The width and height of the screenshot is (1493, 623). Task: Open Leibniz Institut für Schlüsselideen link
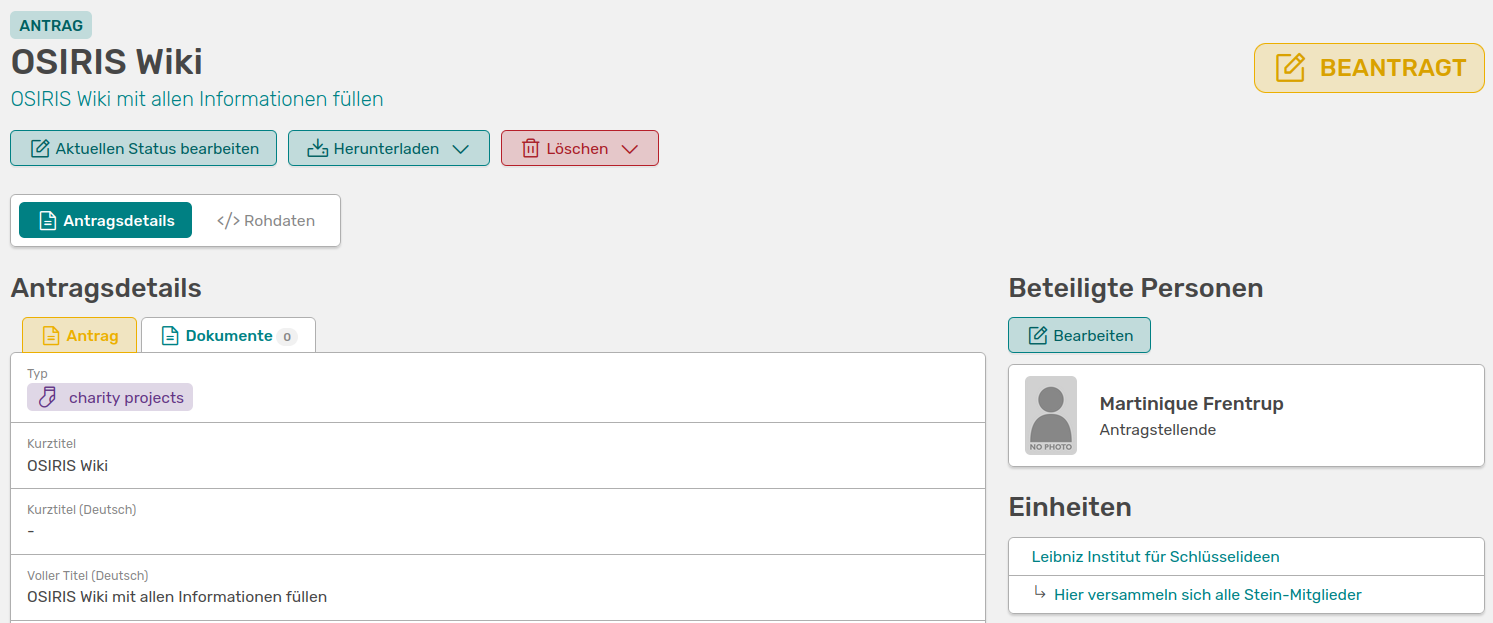coord(1155,557)
